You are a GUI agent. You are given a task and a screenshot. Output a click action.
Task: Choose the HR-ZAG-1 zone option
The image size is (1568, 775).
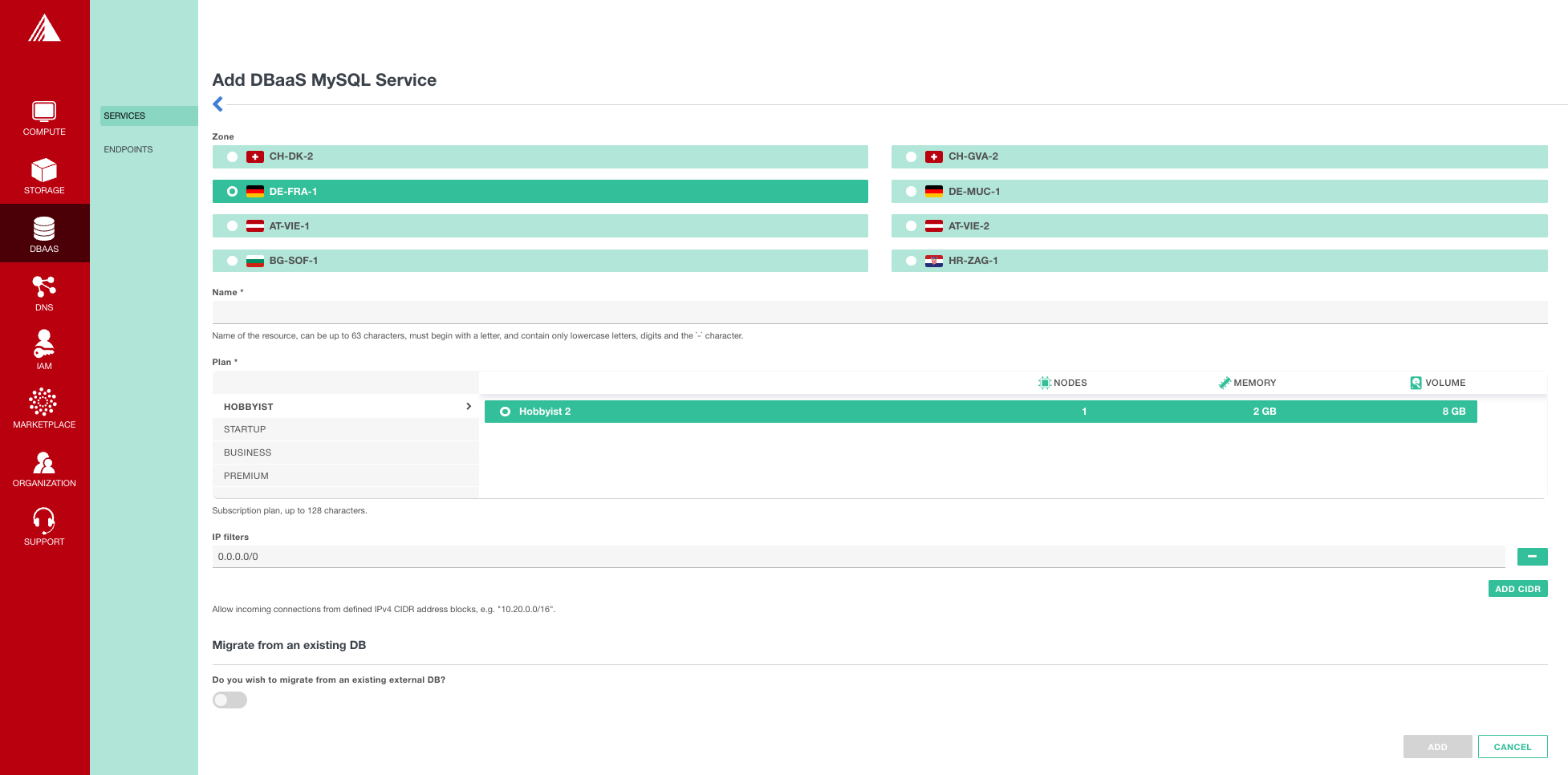912,261
